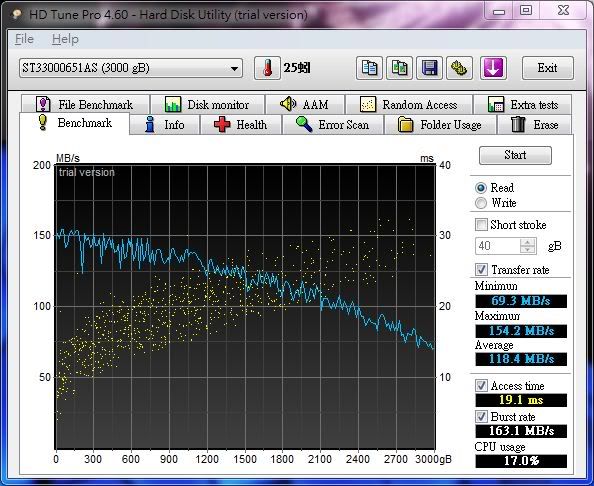Start the benchmark test
Viewport: 594px width, 486px height.
tap(515, 155)
